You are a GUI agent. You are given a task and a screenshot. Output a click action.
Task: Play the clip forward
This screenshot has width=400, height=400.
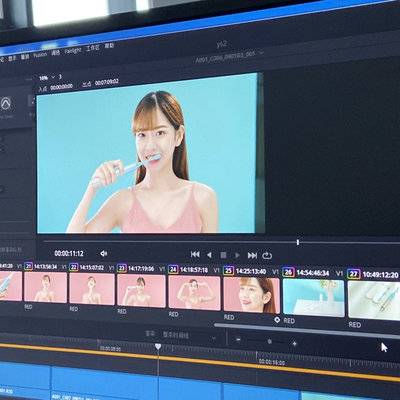pos(237,256)
